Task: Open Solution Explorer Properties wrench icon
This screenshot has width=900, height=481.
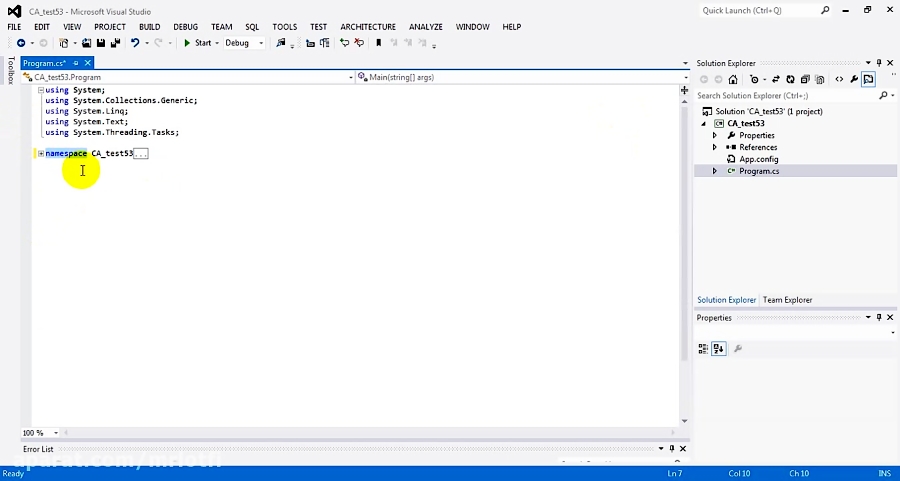Action: [854, 79]
